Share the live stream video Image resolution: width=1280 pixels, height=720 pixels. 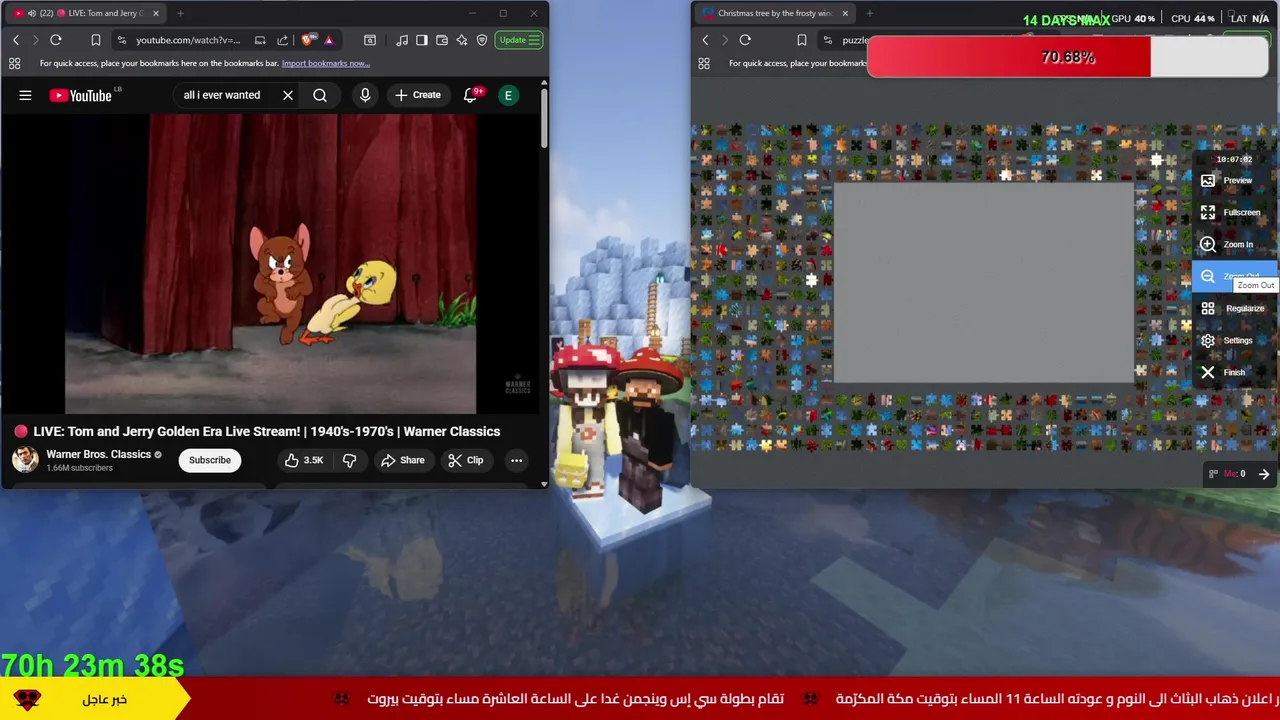[403, 460]
